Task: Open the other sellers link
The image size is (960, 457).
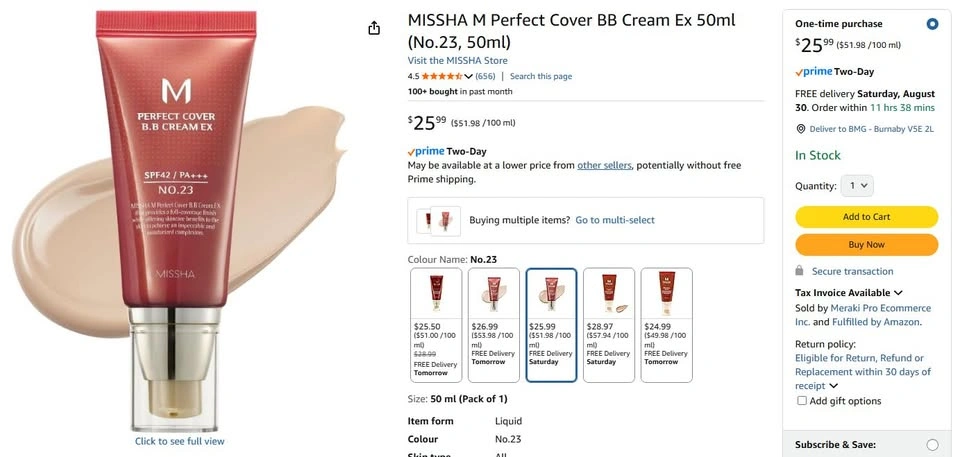Action: (x=604, y=165)
